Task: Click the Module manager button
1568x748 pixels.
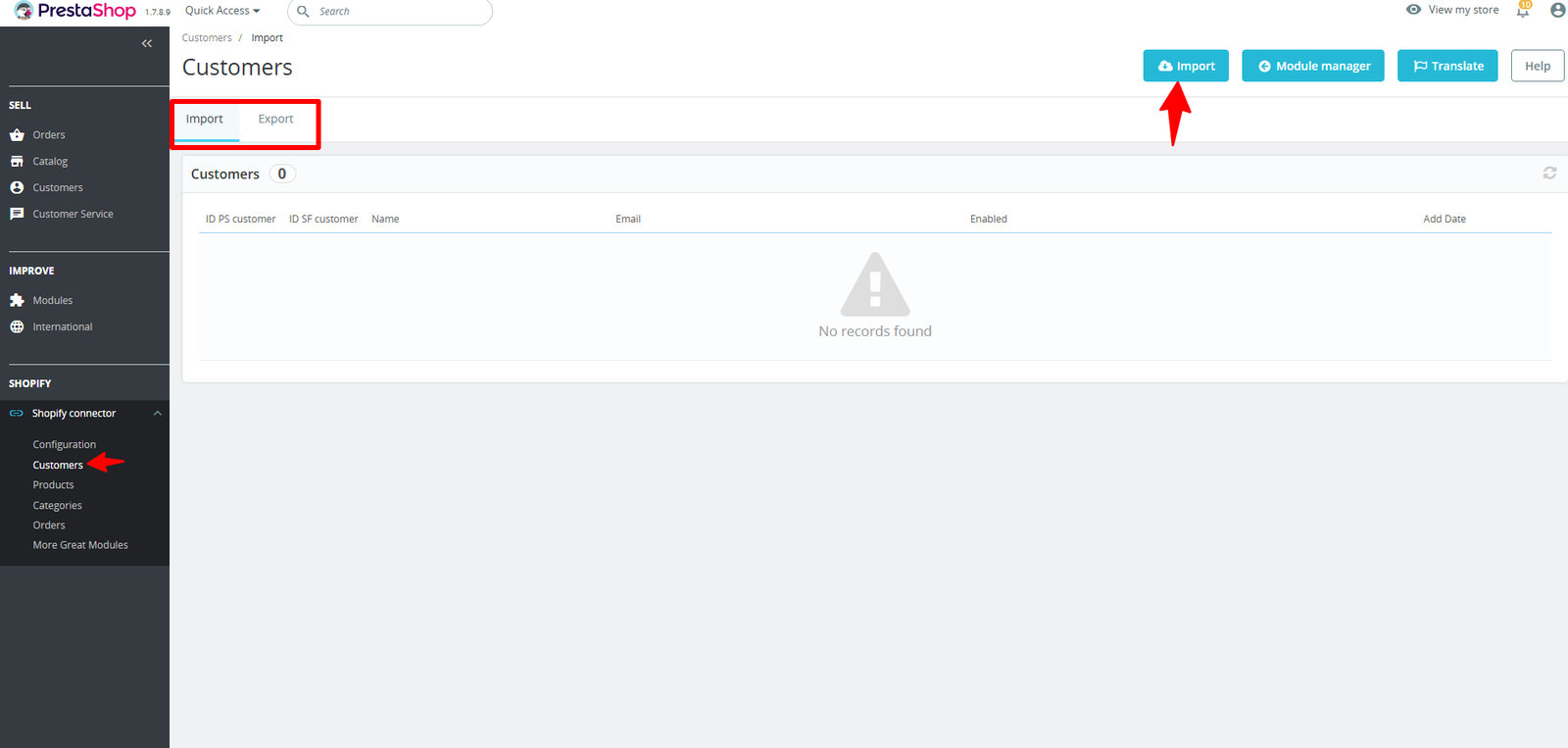Action: pyautogui.click(x=1313, y=66)
